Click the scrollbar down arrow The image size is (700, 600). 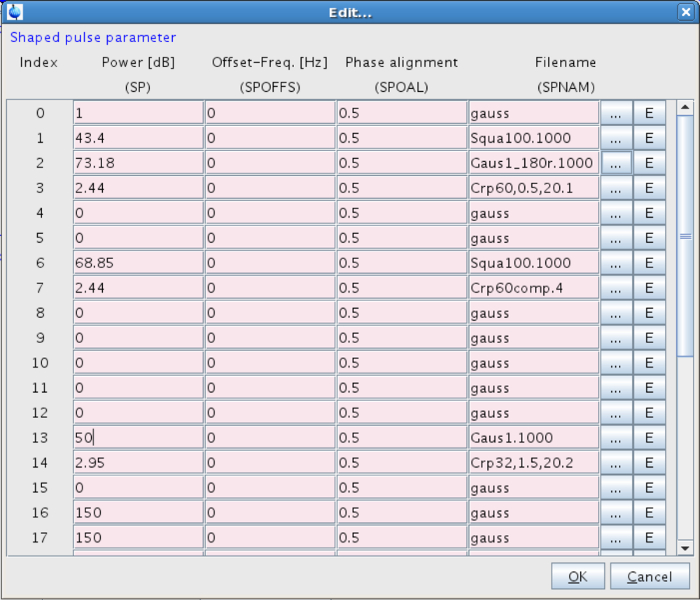[x=685, y=548]
